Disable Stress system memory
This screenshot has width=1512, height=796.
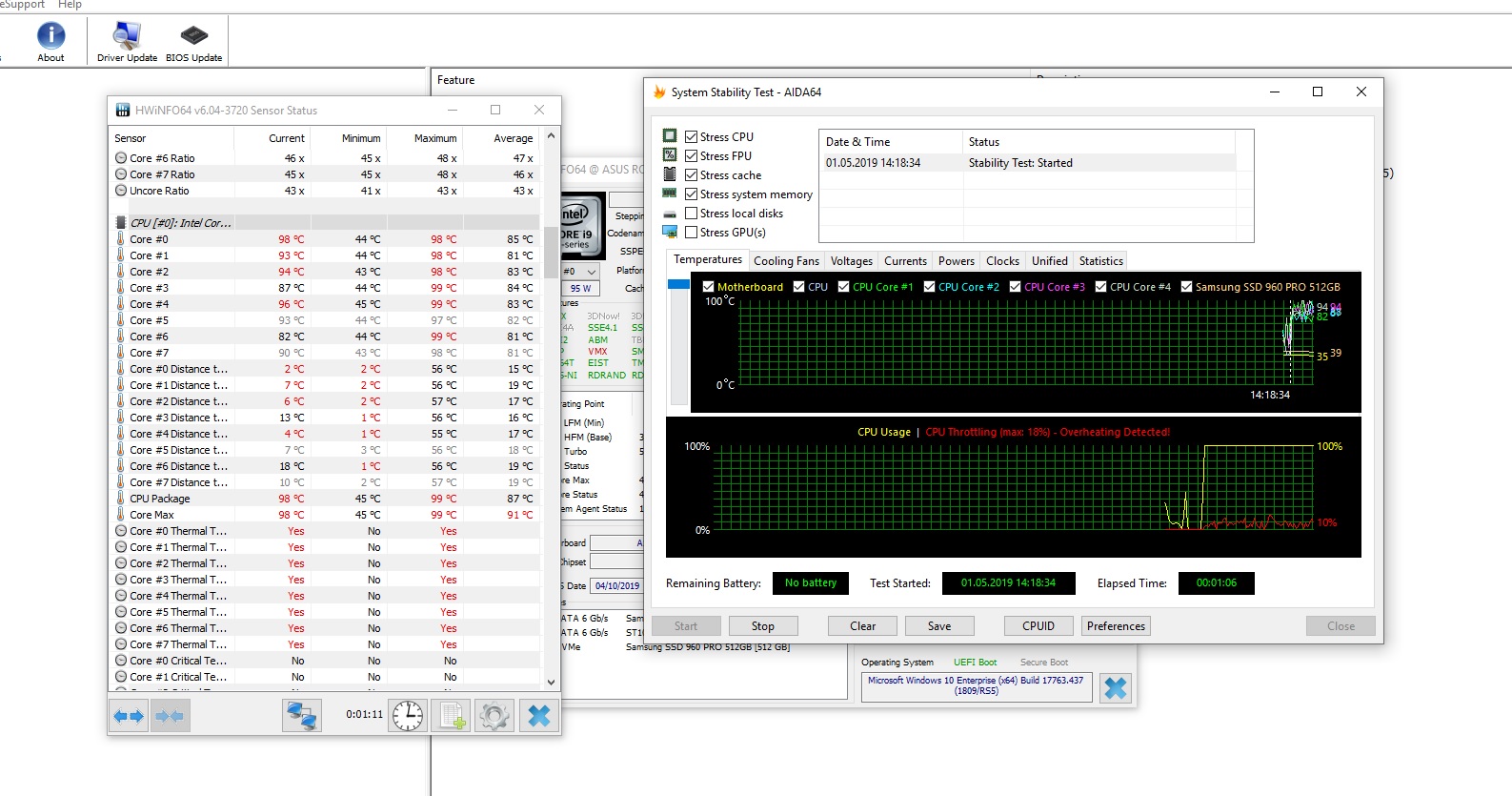coord(692,194)
